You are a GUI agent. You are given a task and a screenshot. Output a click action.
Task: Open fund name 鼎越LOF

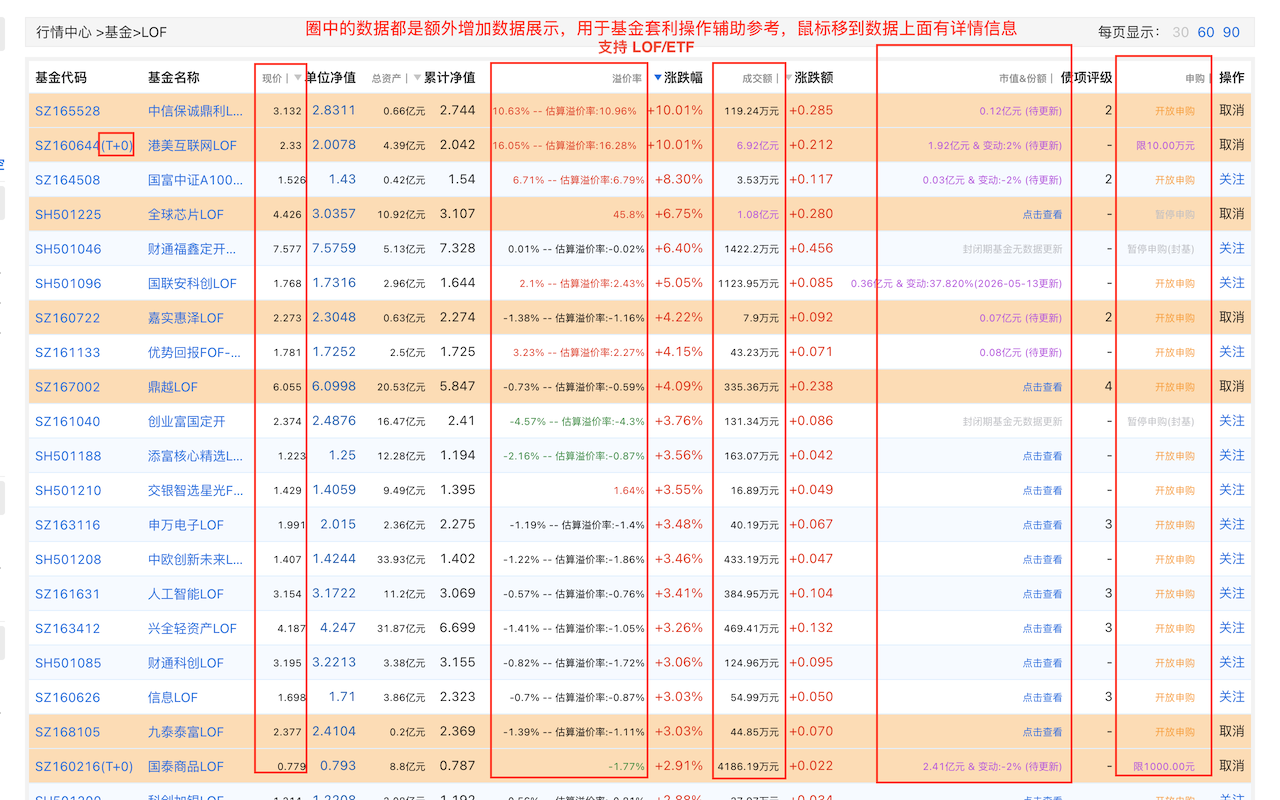173,387
